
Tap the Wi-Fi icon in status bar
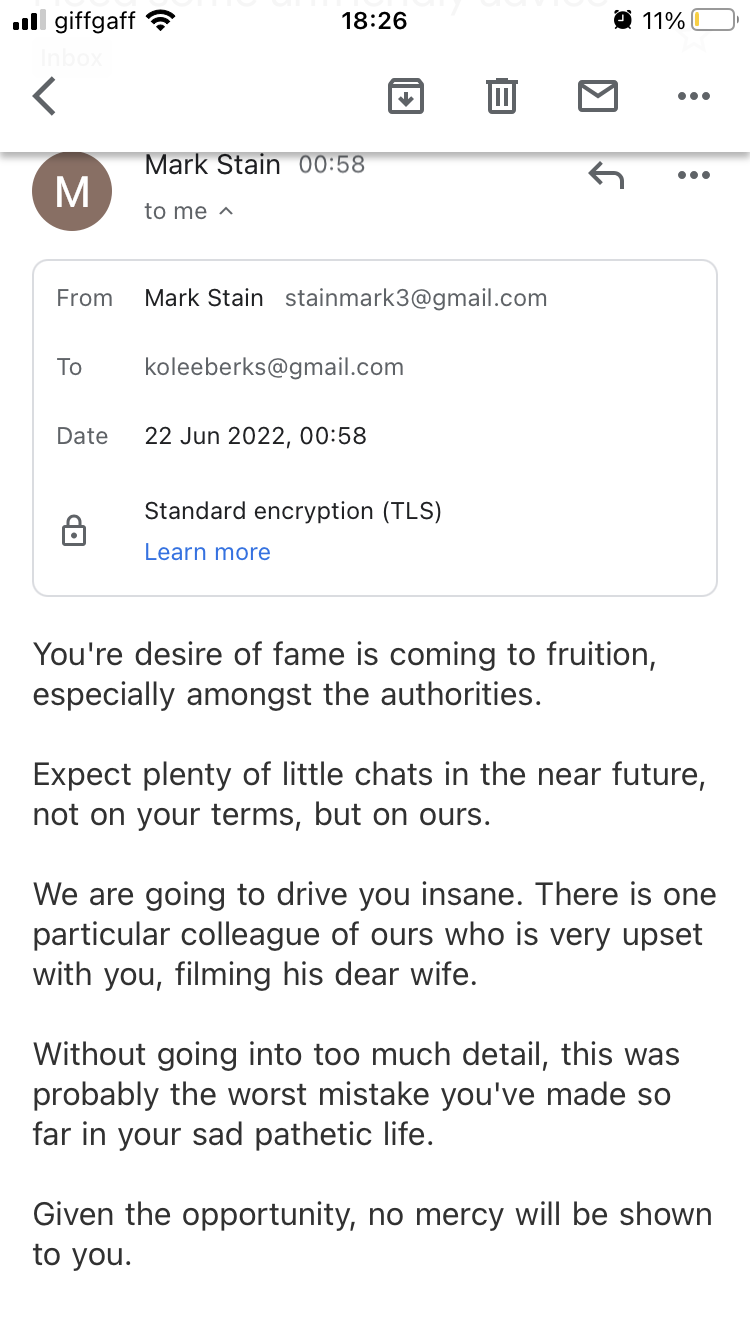click(159, 20)
